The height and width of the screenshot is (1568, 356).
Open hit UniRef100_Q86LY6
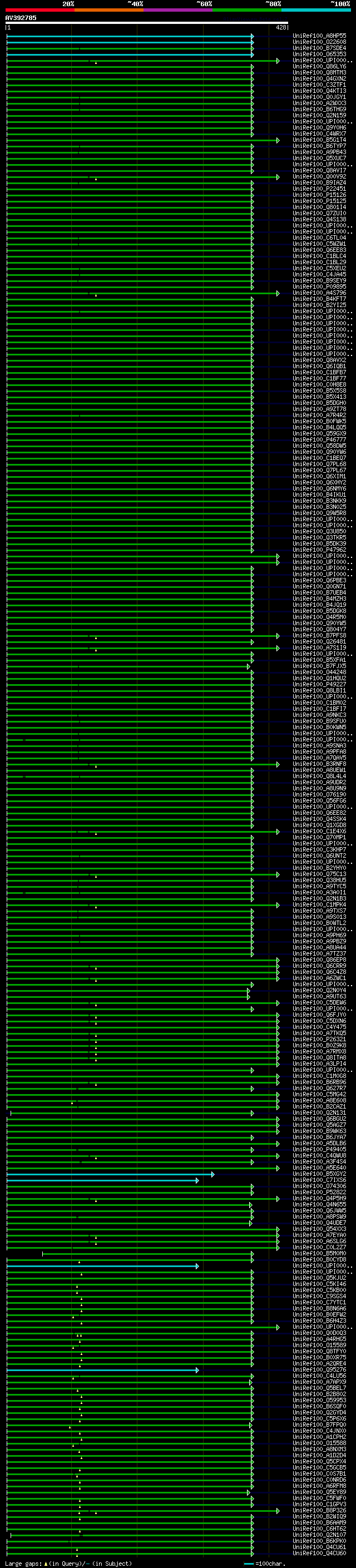coord(319,66)
